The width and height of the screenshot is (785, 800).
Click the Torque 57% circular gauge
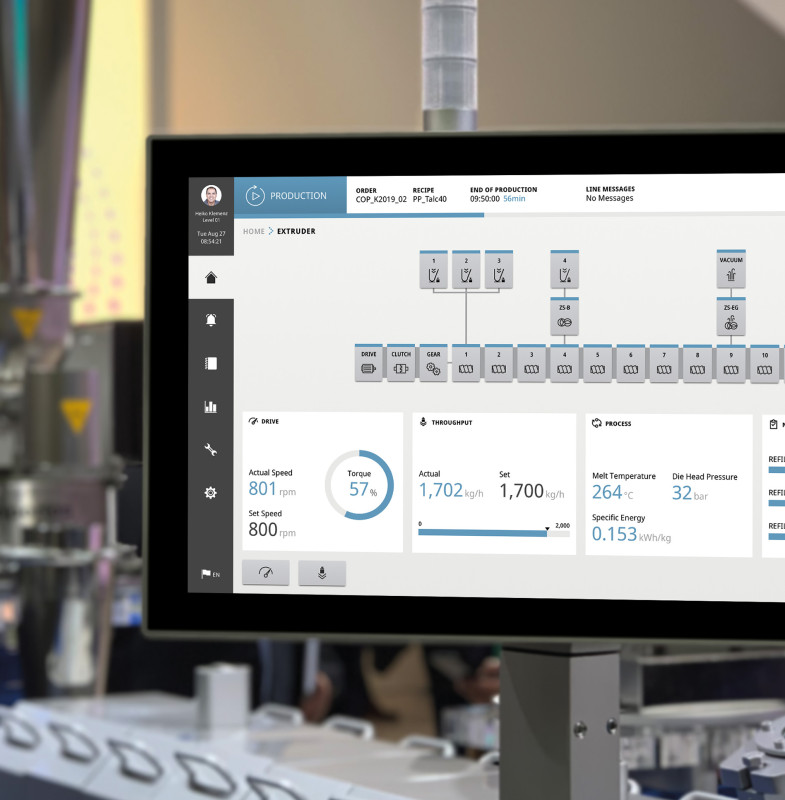pos(360,485)
